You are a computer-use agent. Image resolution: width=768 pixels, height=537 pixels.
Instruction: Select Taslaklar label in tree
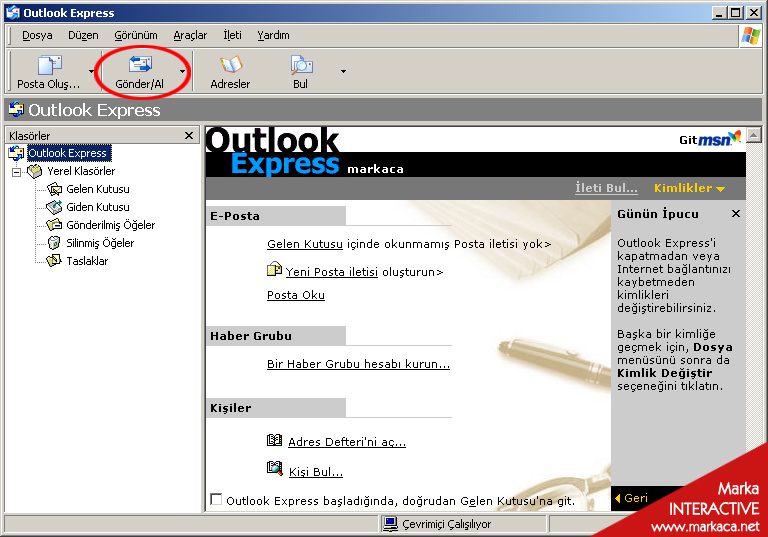(x=87, y=261)
